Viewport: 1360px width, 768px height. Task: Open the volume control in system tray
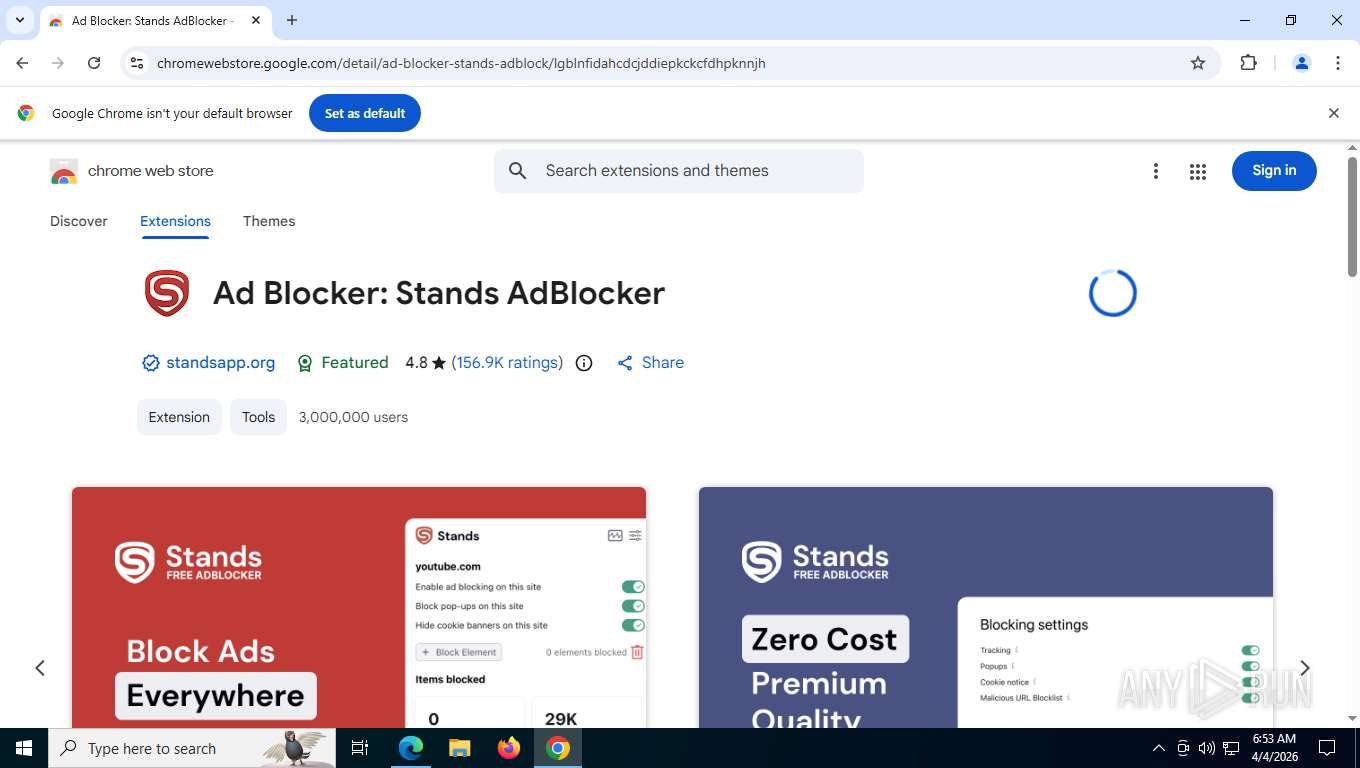1207,748
